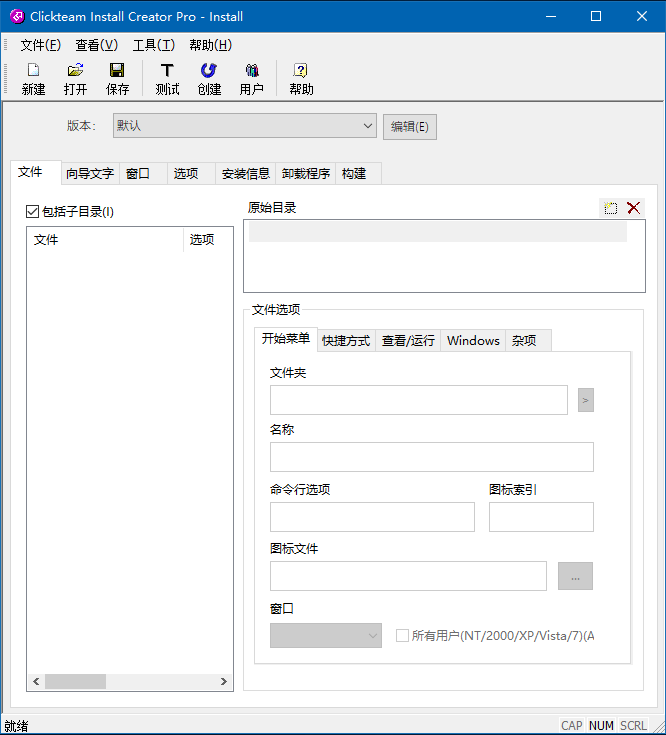Open the 文件(F) menu
The height and width of the screenshot is (735, 666).
point(40,45)
